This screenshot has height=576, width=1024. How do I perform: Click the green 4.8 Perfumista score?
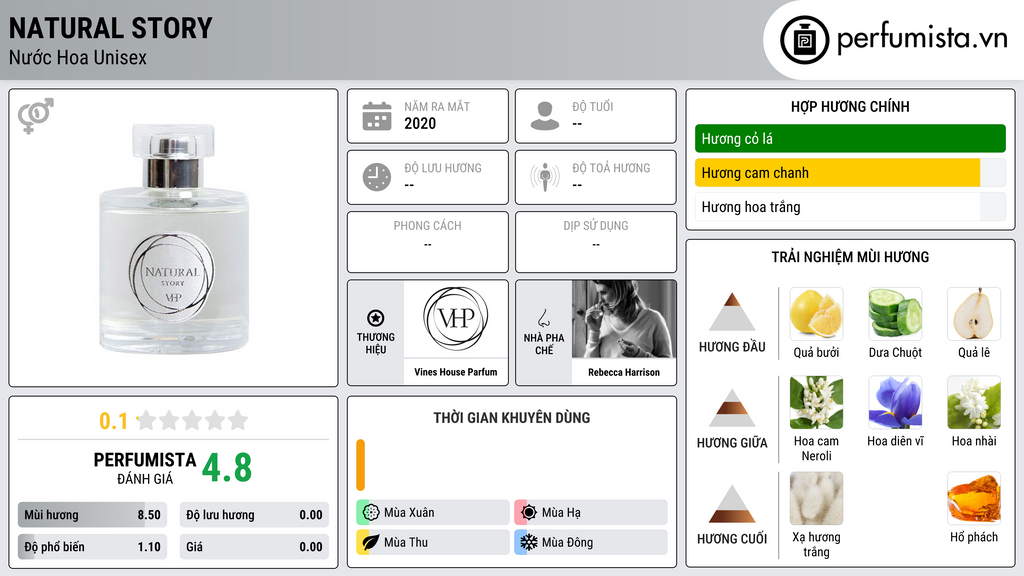click(x=227, y=468)
